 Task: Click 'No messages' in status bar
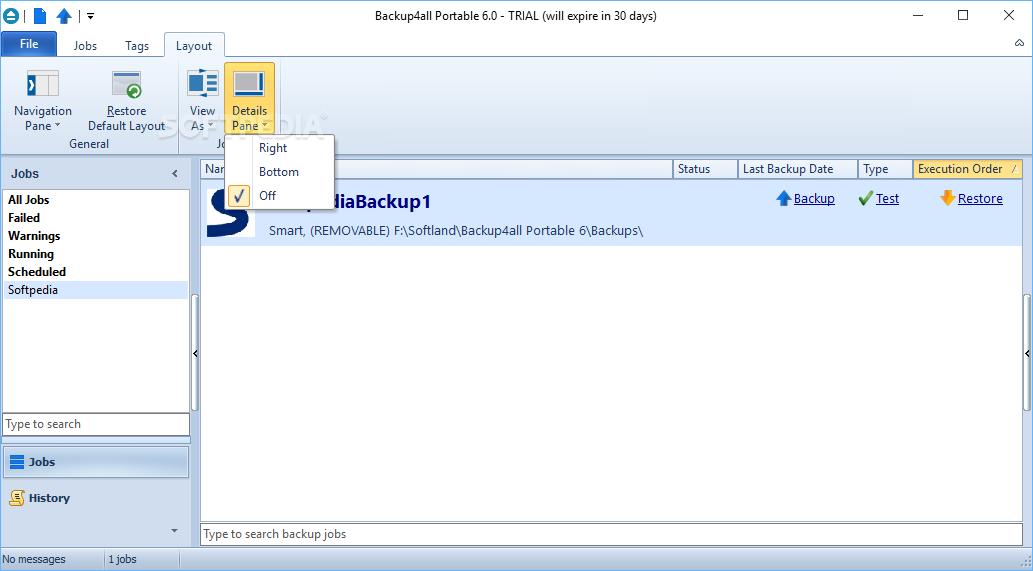tap(34, 559)
